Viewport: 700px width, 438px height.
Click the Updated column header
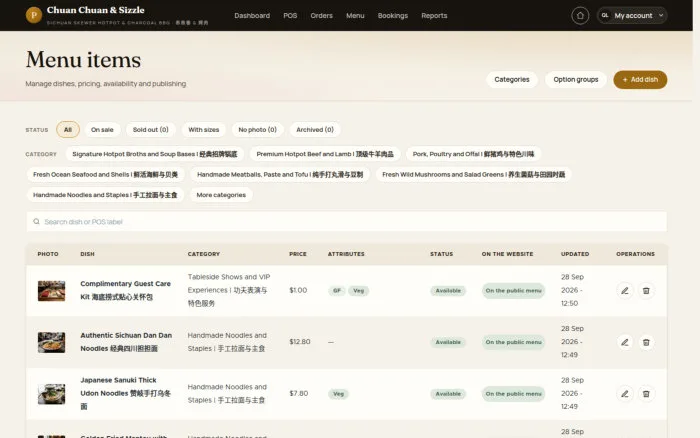(575, 254)
